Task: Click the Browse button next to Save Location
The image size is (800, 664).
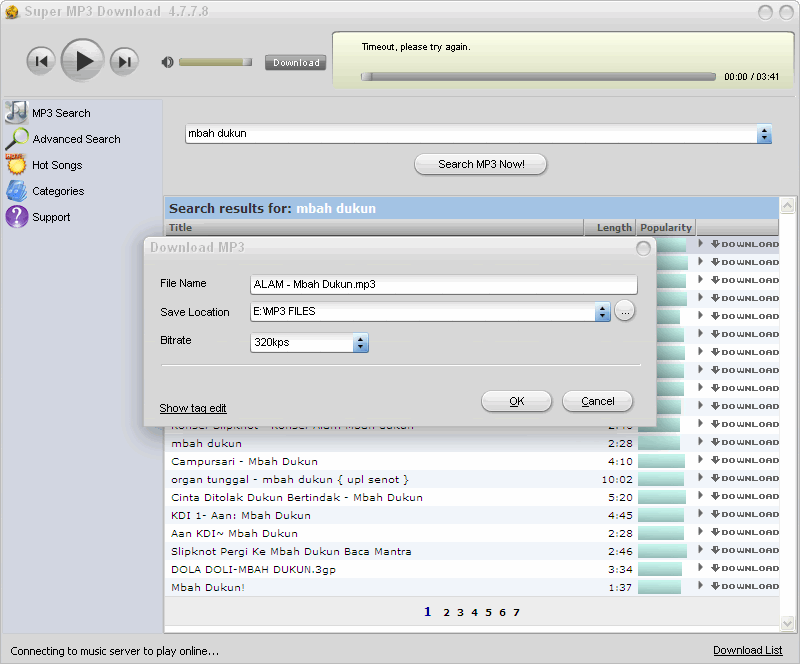Action: click(627, 312)
